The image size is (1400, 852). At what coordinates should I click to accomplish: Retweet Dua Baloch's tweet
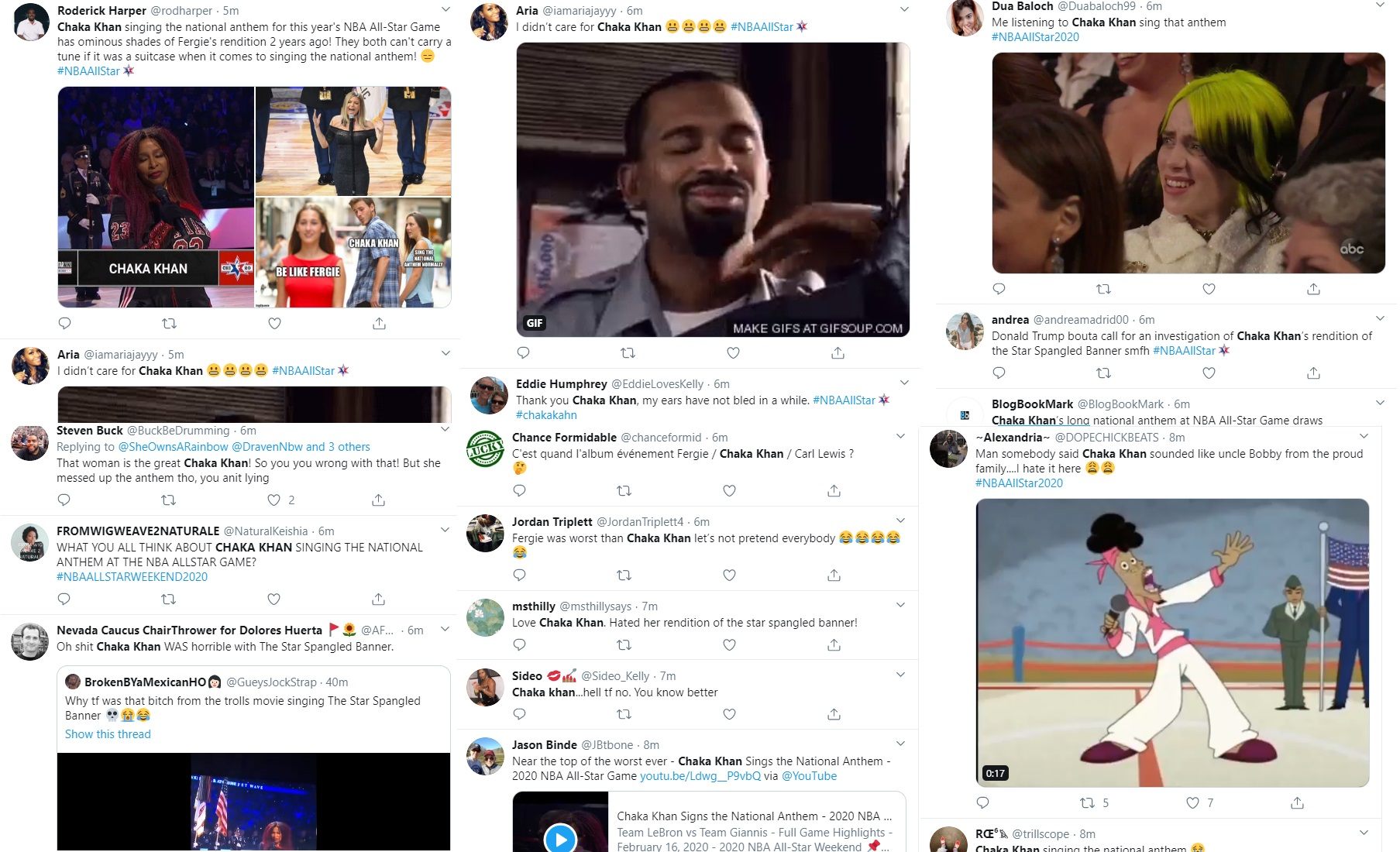[1103, 289]
